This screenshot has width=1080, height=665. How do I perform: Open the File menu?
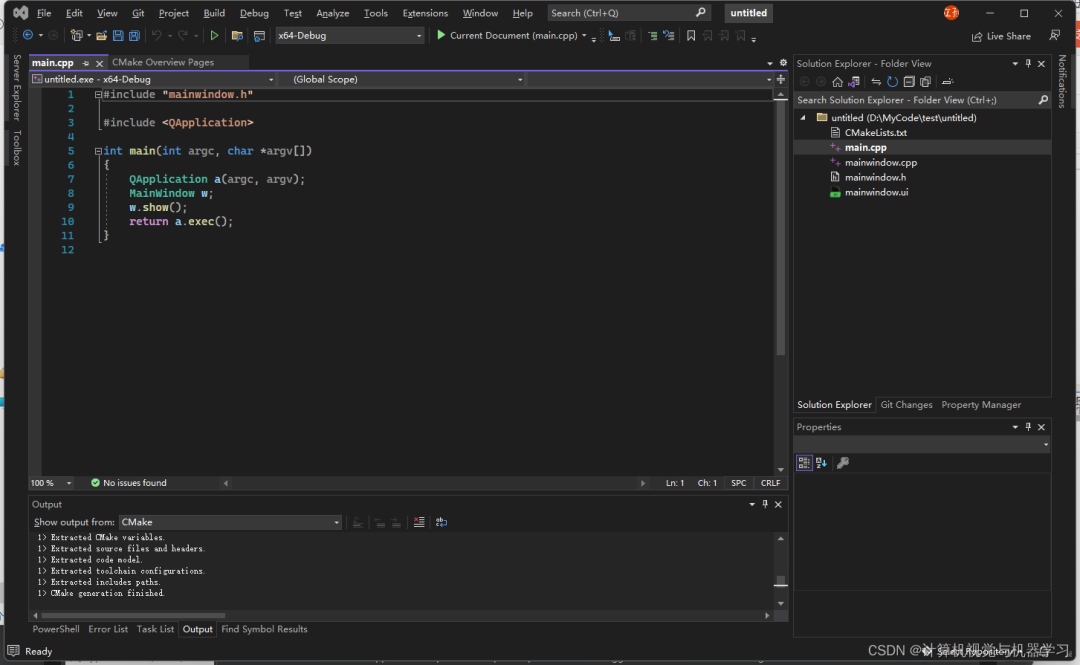click(x=43, y=13)
